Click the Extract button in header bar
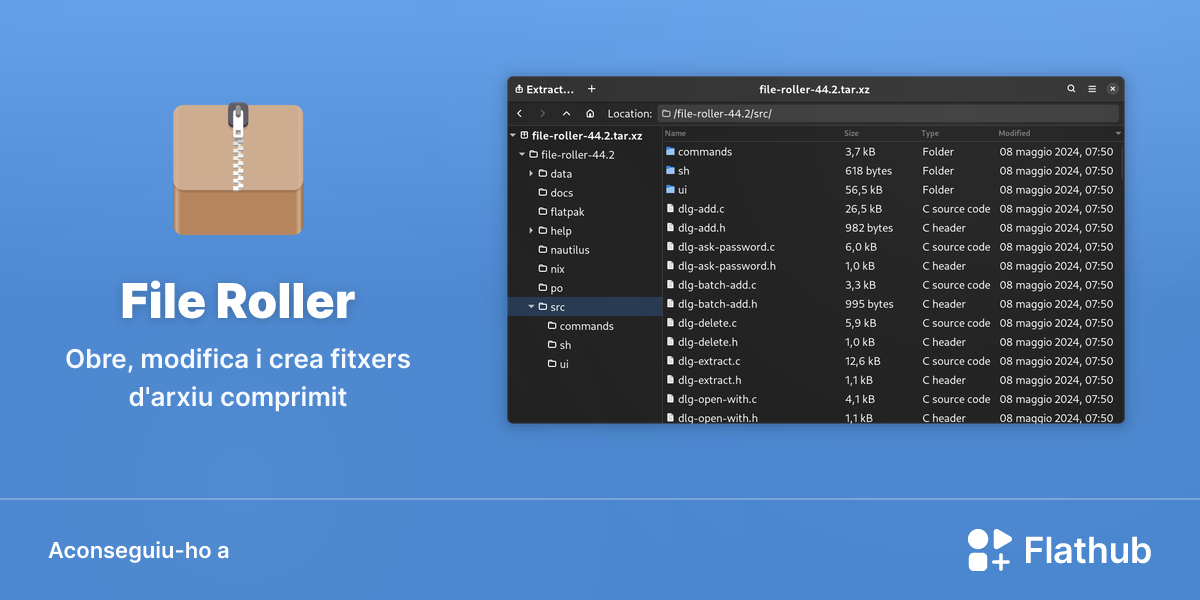Viewport: 1200px width, 600px height. [x=545, y=89]
